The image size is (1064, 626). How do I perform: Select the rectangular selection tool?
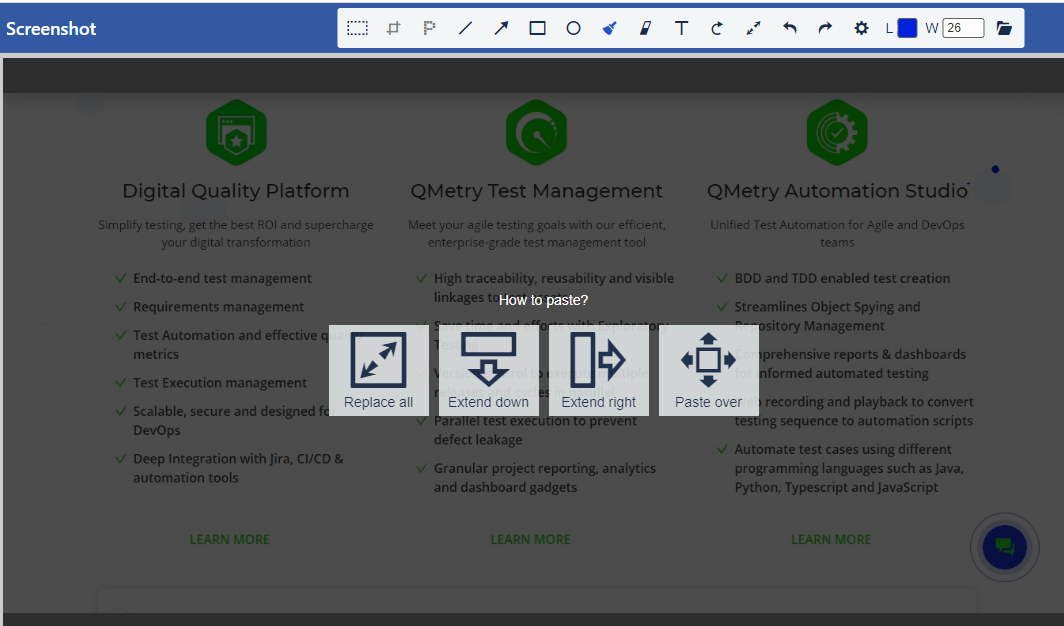point(357,28)
